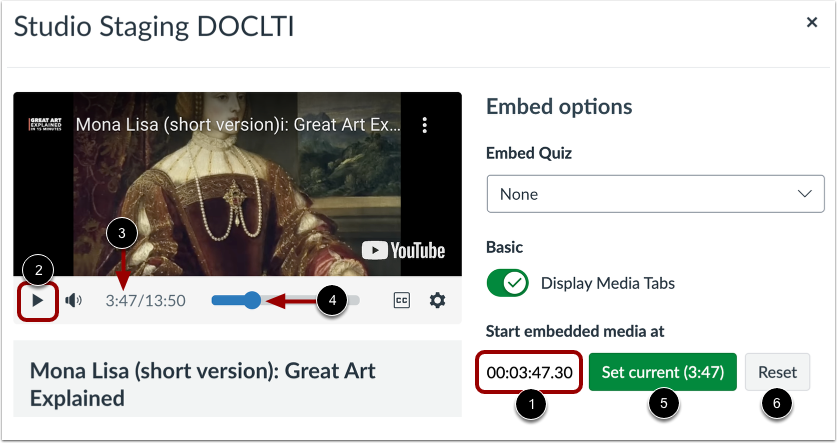The image size is (837, 443).
Task: Play the Mona Lisa video
Action: 37,300
